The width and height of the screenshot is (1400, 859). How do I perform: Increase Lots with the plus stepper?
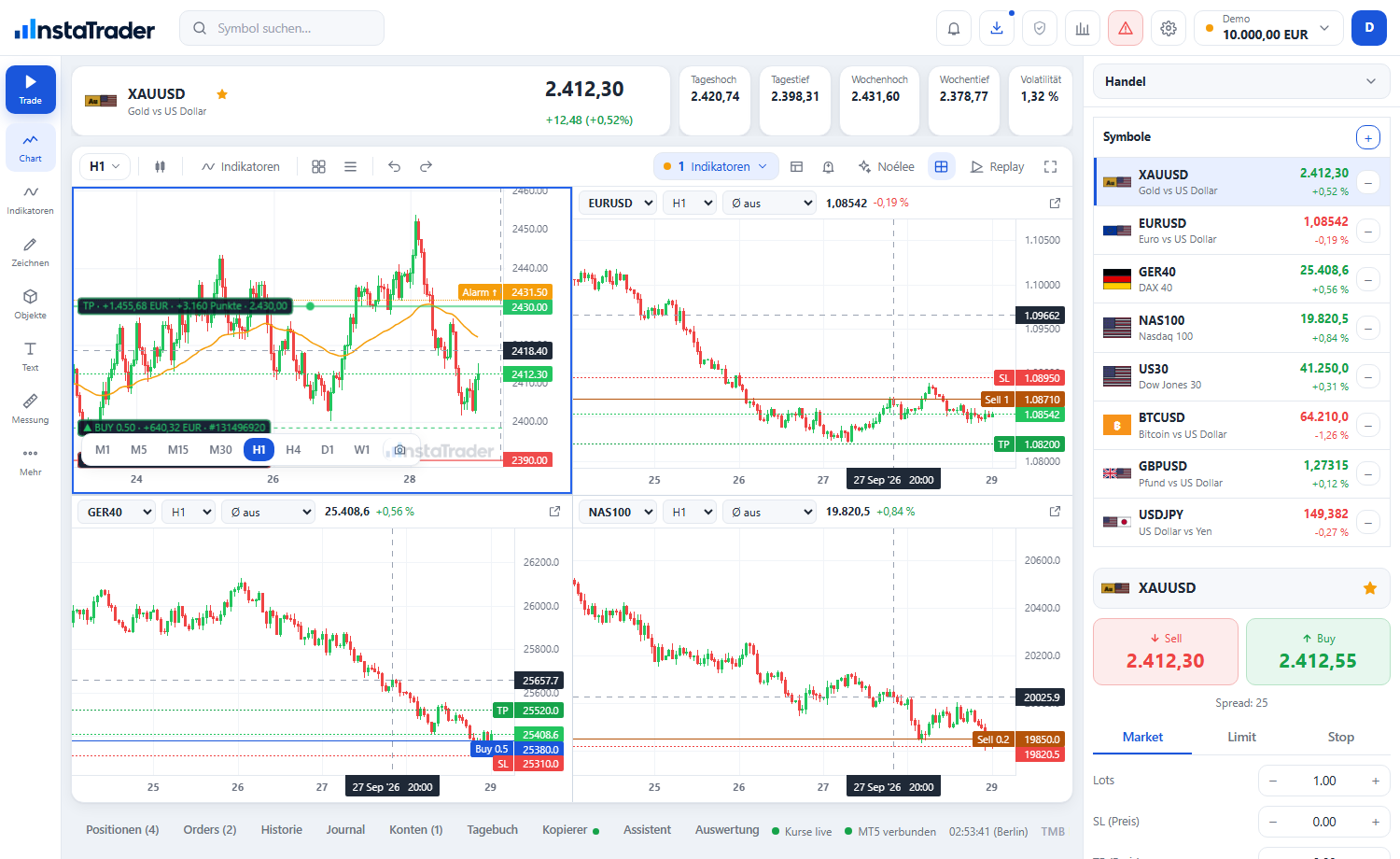[x=1375, y=781]
